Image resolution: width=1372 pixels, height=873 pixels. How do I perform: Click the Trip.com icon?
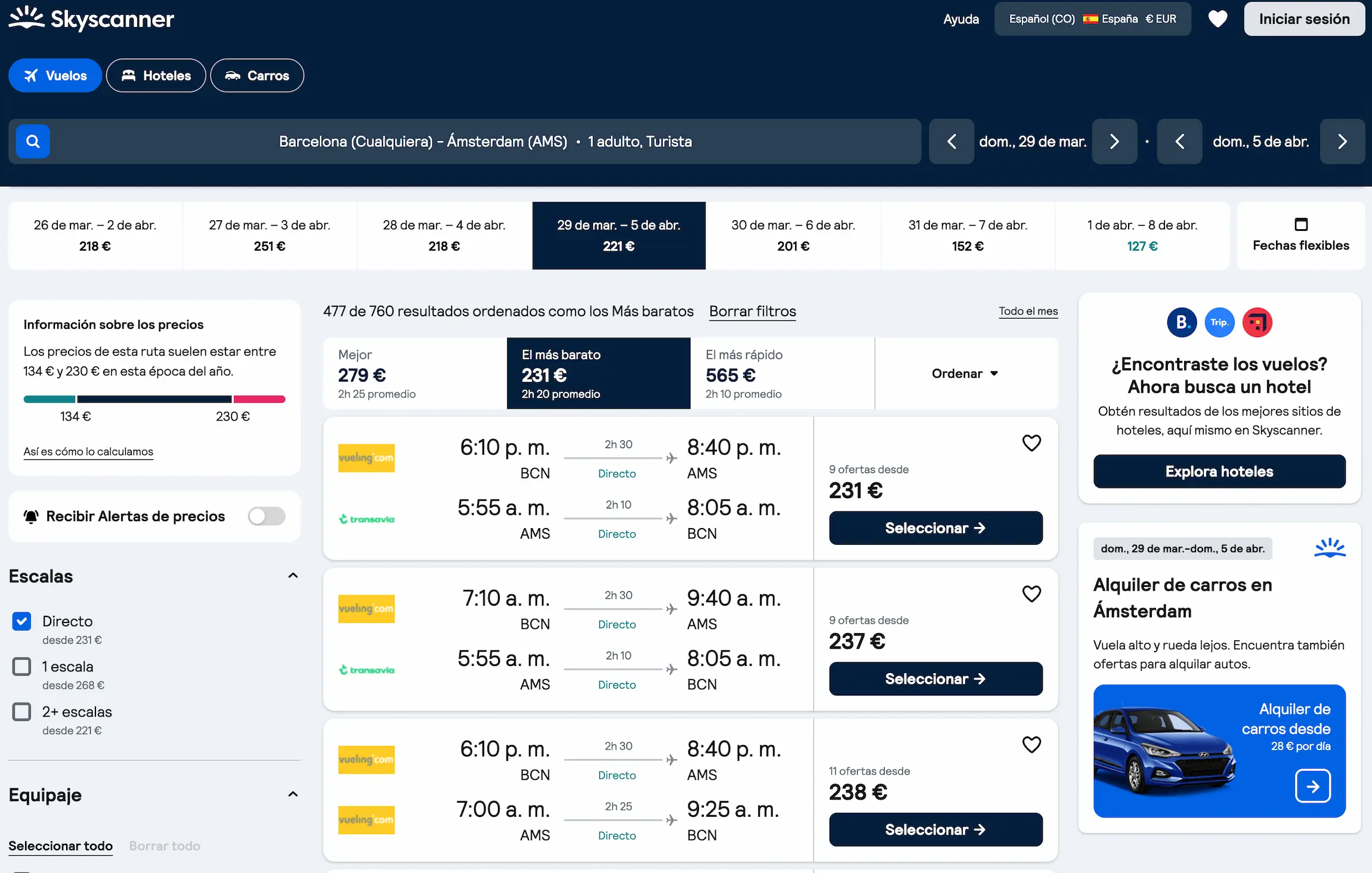coord(1219,322)
